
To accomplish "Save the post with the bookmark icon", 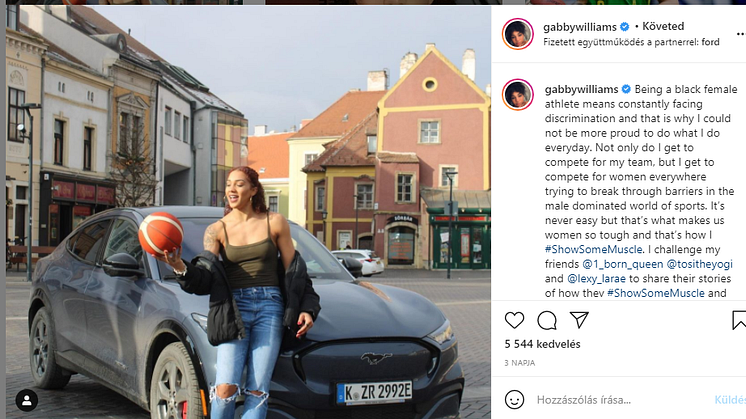I will [x=739, y=320].
